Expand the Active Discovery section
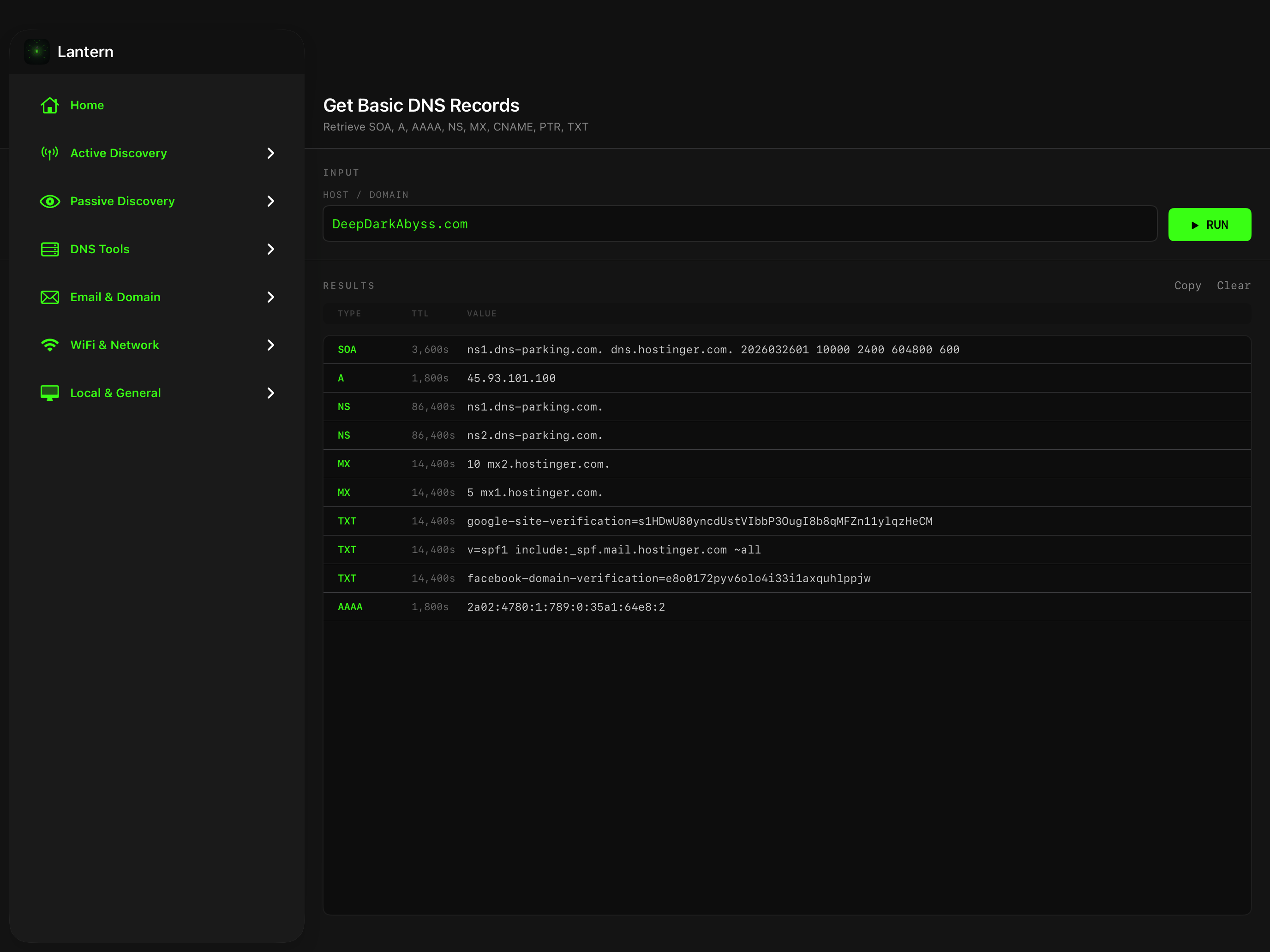 coord(270,153)
